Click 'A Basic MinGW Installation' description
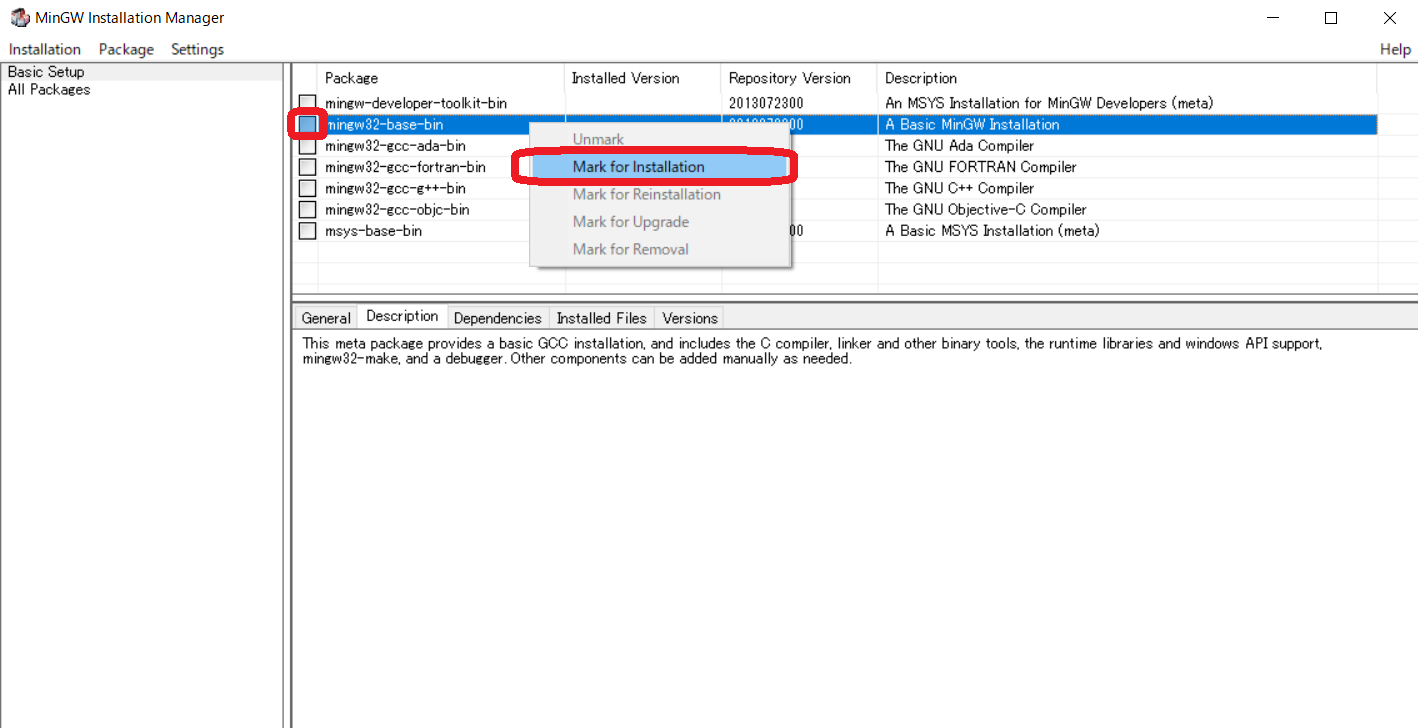 pos(972,124)
